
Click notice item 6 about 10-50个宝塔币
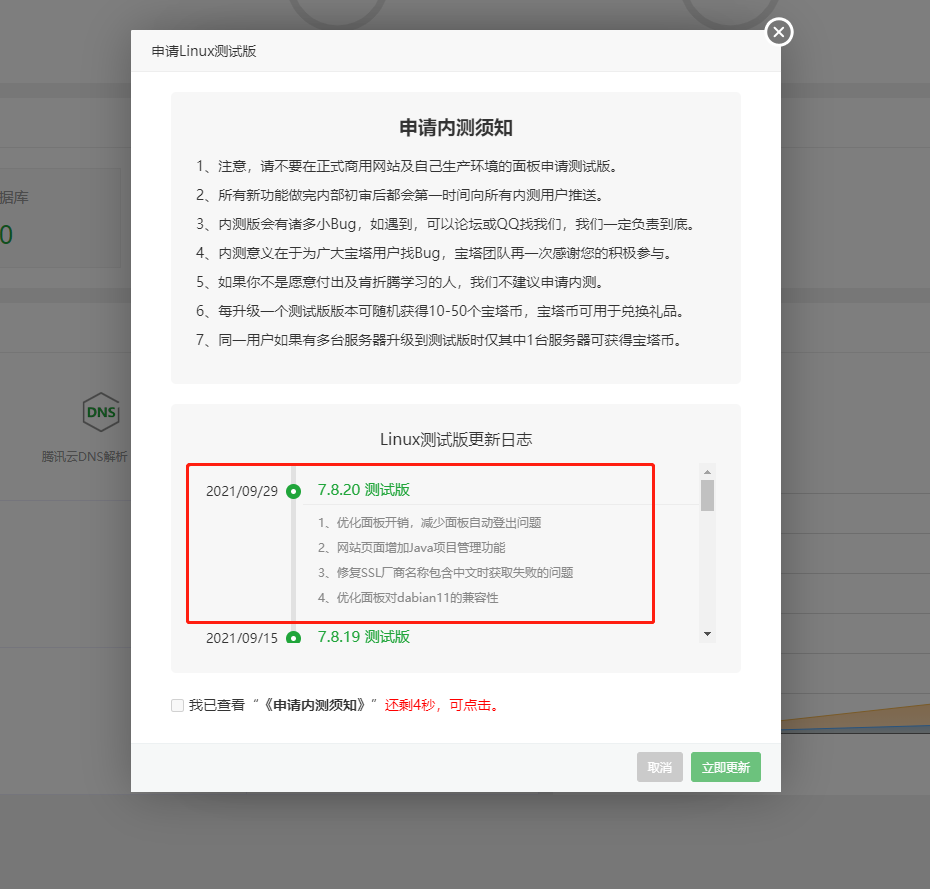click(x=441, y=311)
